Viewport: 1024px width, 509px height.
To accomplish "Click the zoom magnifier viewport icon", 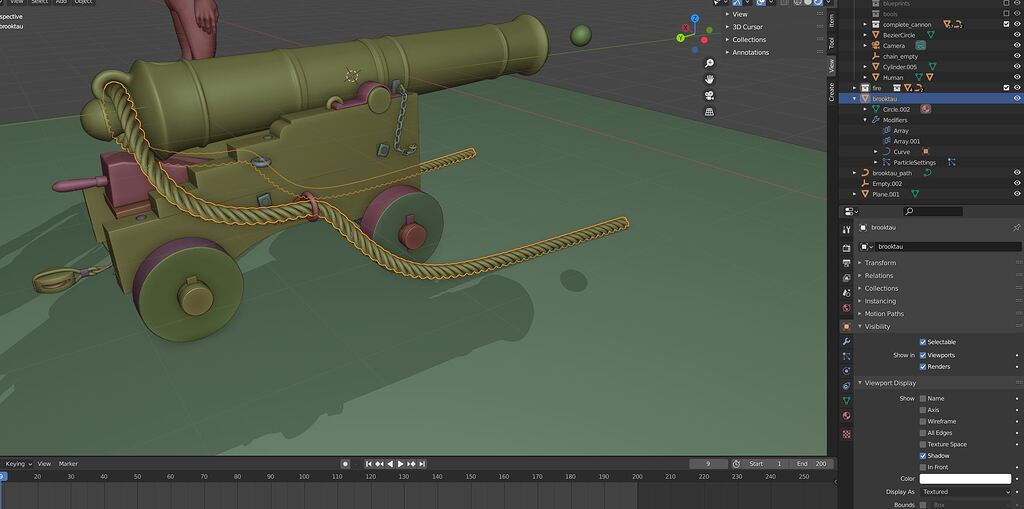I will 709,63.
